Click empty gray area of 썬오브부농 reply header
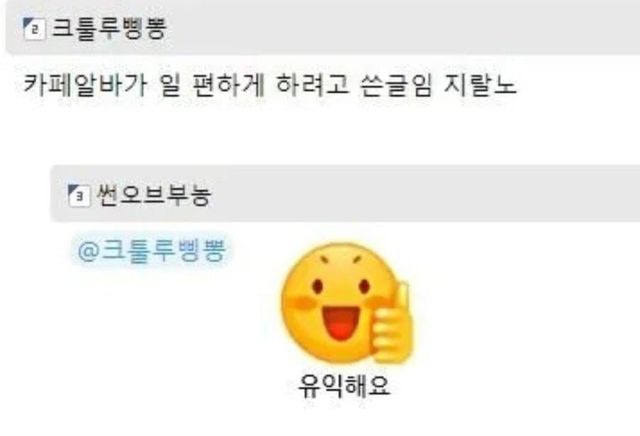The height and width of the screenshot is (436, 640). pos(424,194)
